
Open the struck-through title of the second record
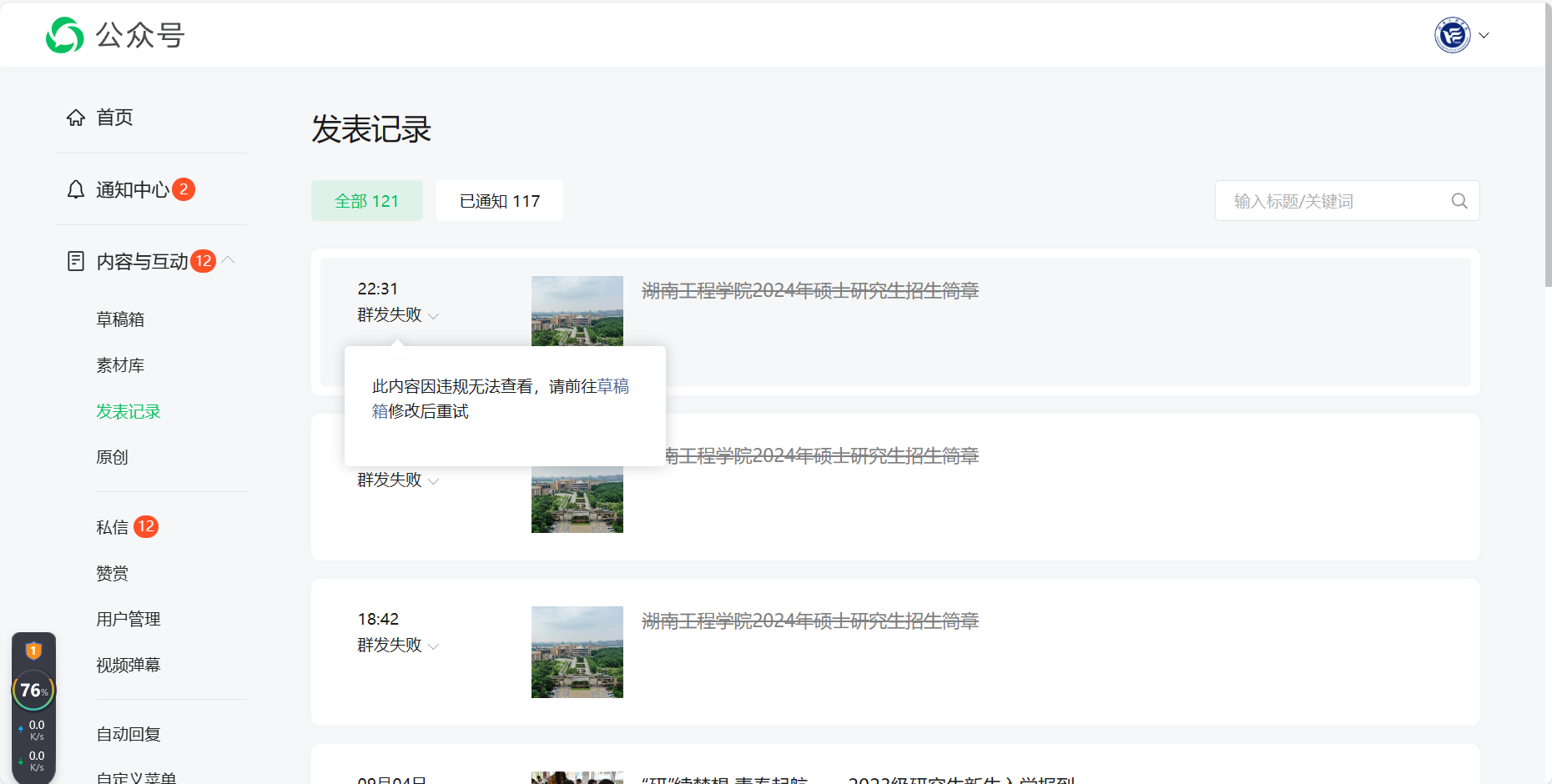[822, 455]
